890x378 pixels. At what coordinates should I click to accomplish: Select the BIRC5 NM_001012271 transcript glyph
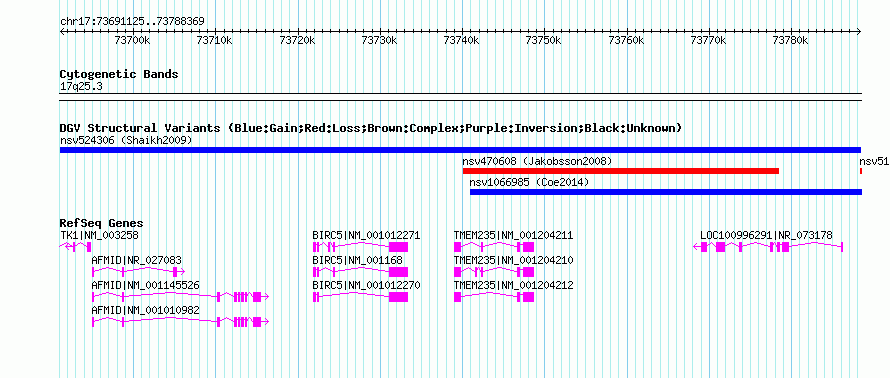click(x=360, y=246)
